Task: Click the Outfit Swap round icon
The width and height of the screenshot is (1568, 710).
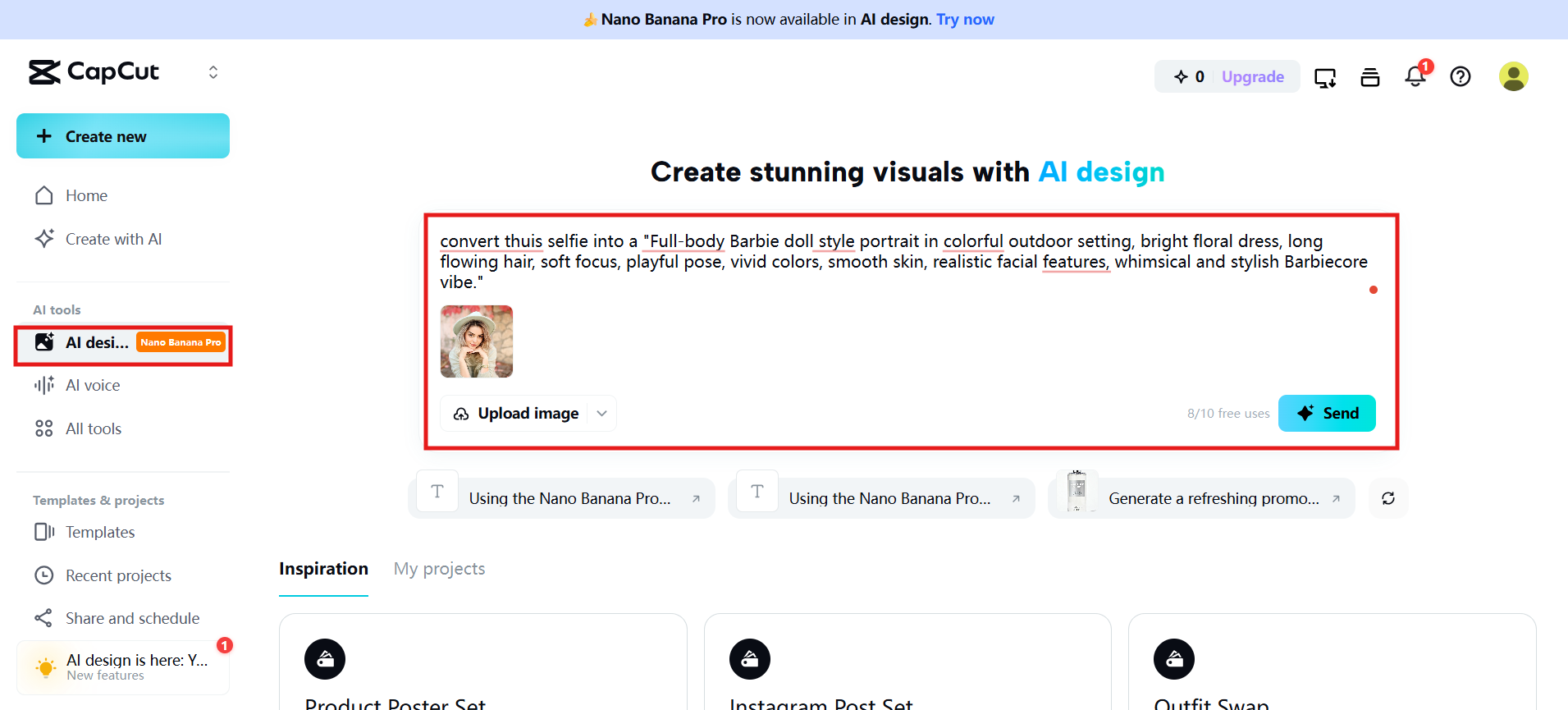Action: click(x=1174, y=659)
